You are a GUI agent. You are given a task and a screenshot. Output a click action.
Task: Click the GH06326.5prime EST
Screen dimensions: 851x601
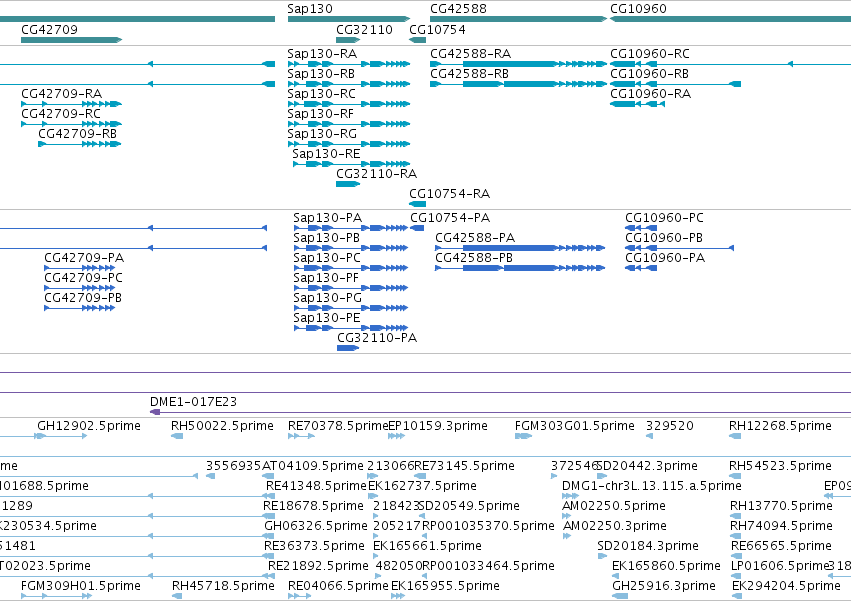click(269, 536)
